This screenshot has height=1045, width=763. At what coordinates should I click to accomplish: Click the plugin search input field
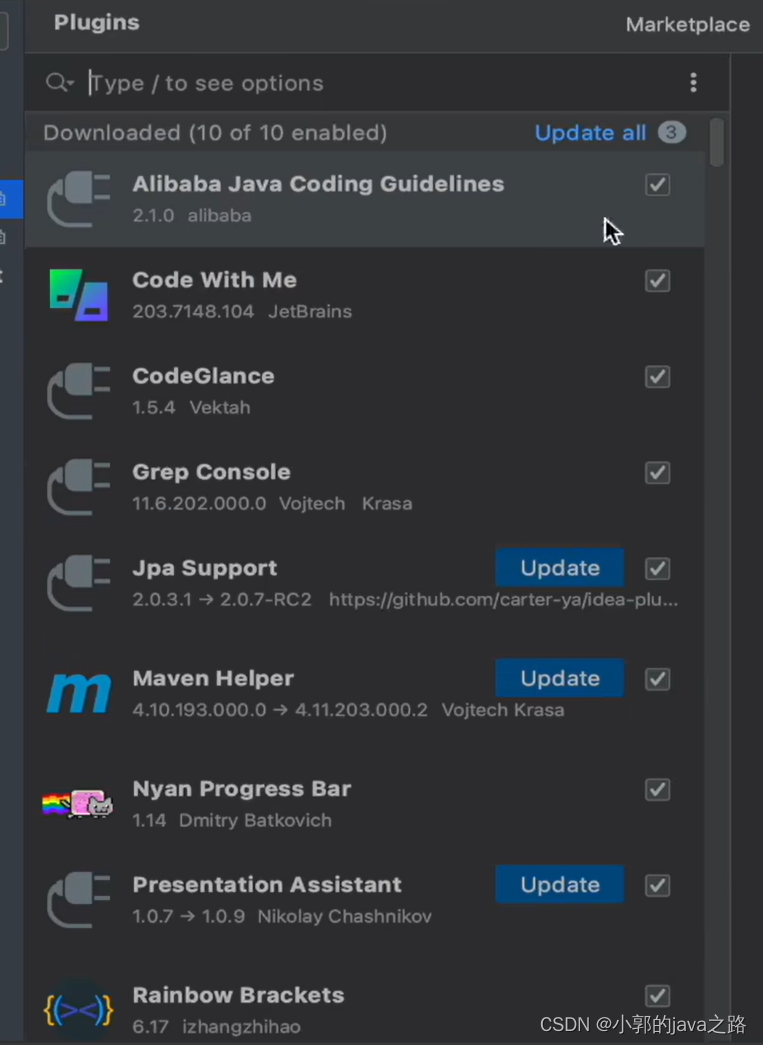tap(300, 83)
